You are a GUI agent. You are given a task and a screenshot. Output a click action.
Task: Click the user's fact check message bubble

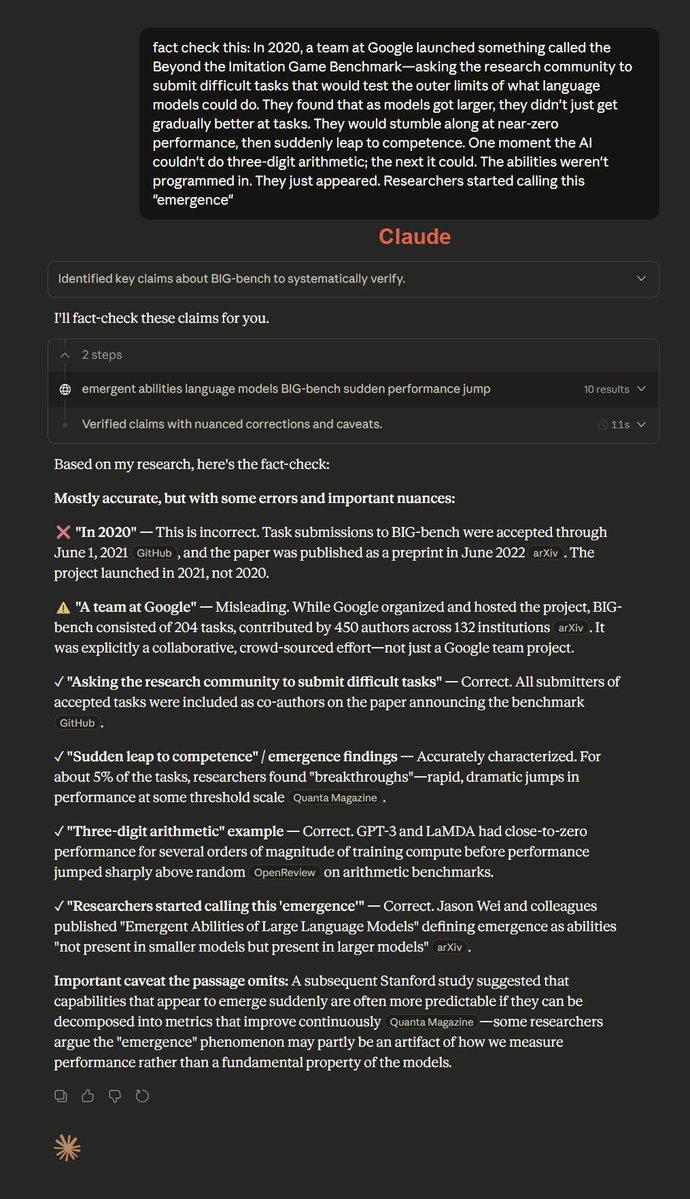click(399, 123)
